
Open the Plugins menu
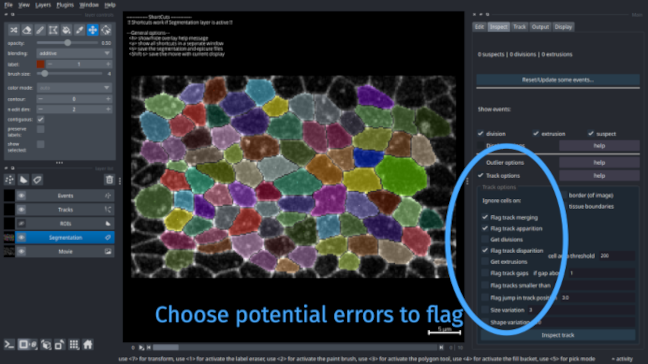click(65, 5)
